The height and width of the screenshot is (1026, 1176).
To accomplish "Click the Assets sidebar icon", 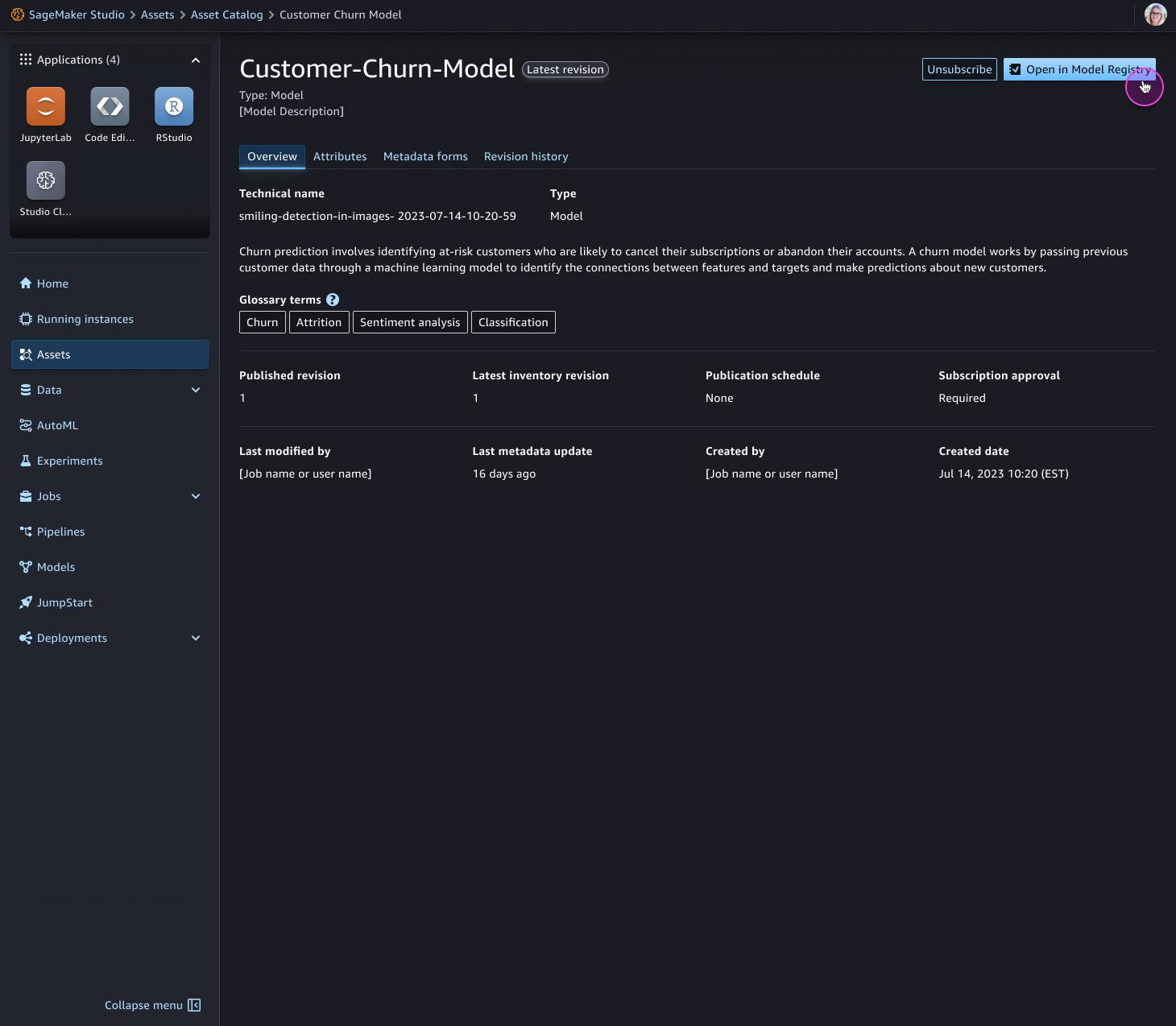I will click(x=26, y=354).
